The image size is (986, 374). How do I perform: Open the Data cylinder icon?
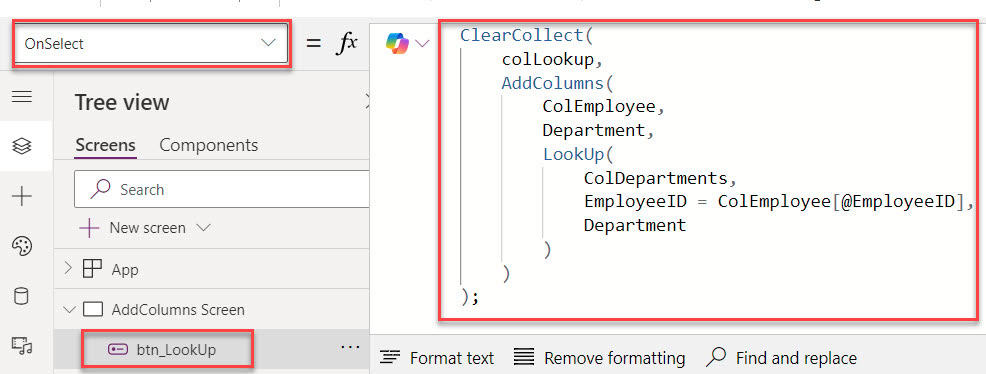[22, 296]
